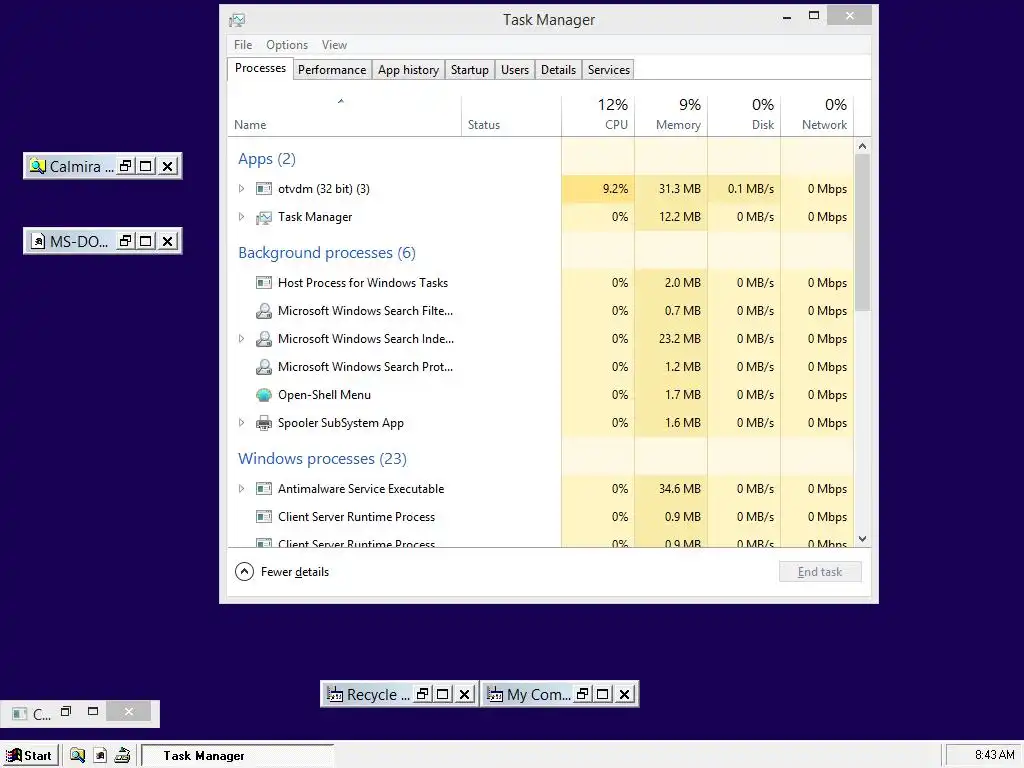Click the Calmira minimized window icon

pyautogui.click(x=38, y=167)
